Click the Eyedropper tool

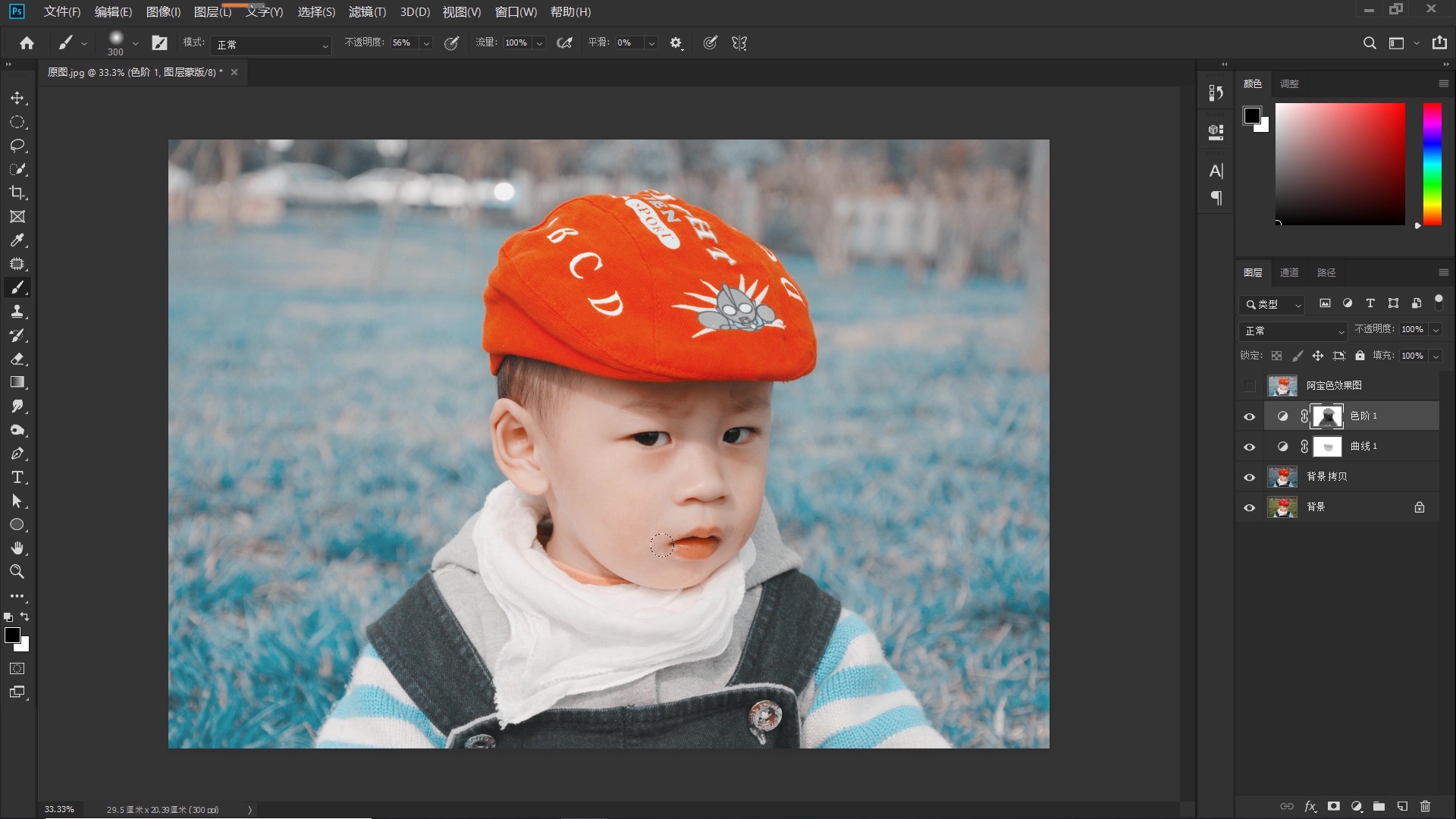17,240
